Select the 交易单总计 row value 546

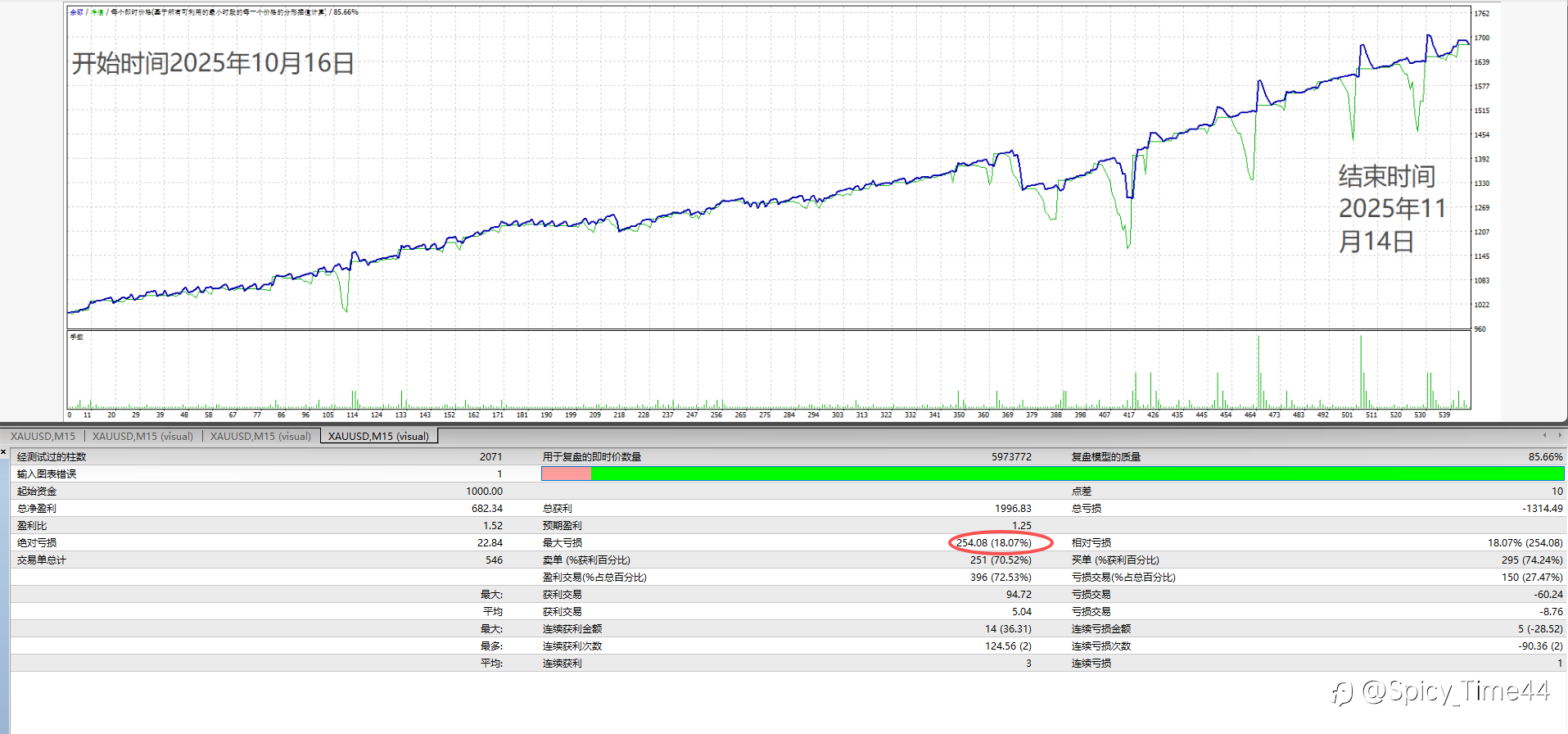(x=494, y=560)
